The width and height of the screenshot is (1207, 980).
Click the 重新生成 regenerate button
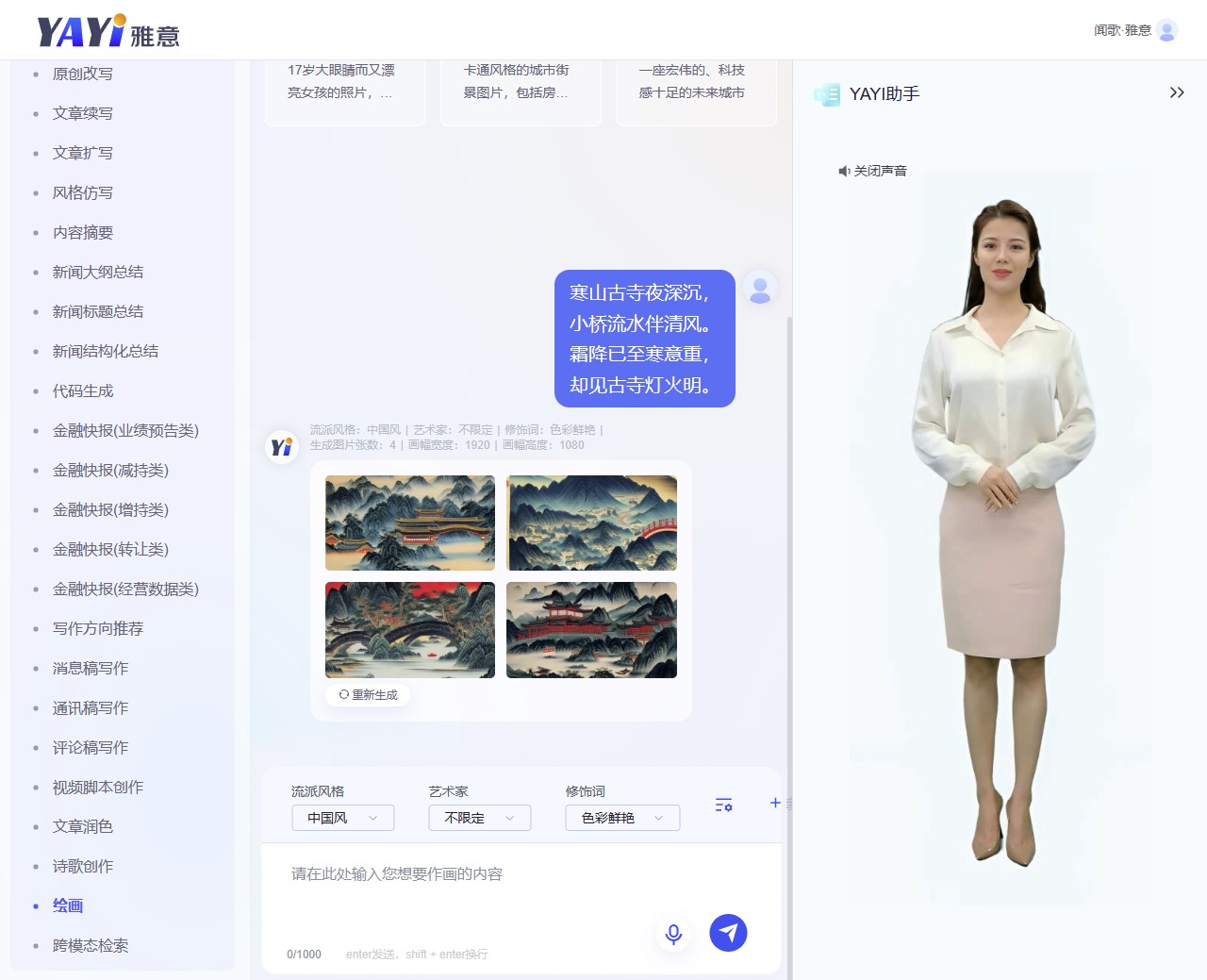coord(369,695)
